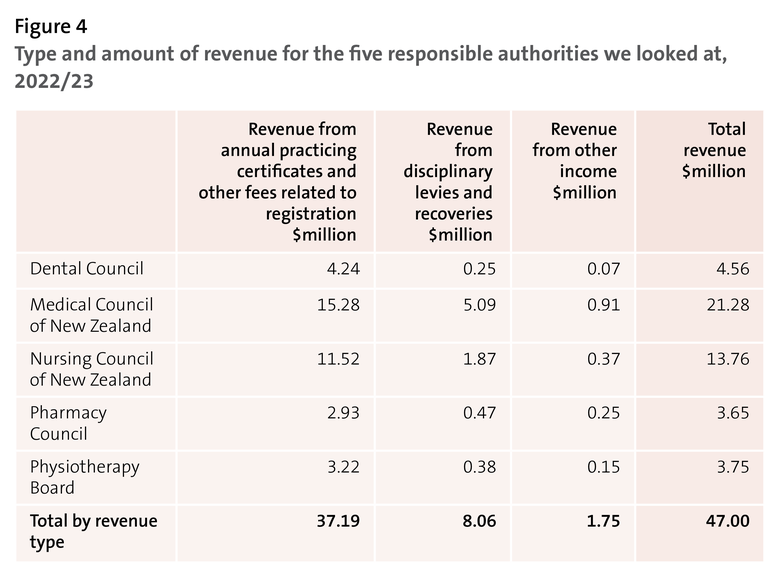The image size is (768, 567).
Task: Click the 'Revenue from other income' header
Action: pyautogui.click(x=575, y=161)
